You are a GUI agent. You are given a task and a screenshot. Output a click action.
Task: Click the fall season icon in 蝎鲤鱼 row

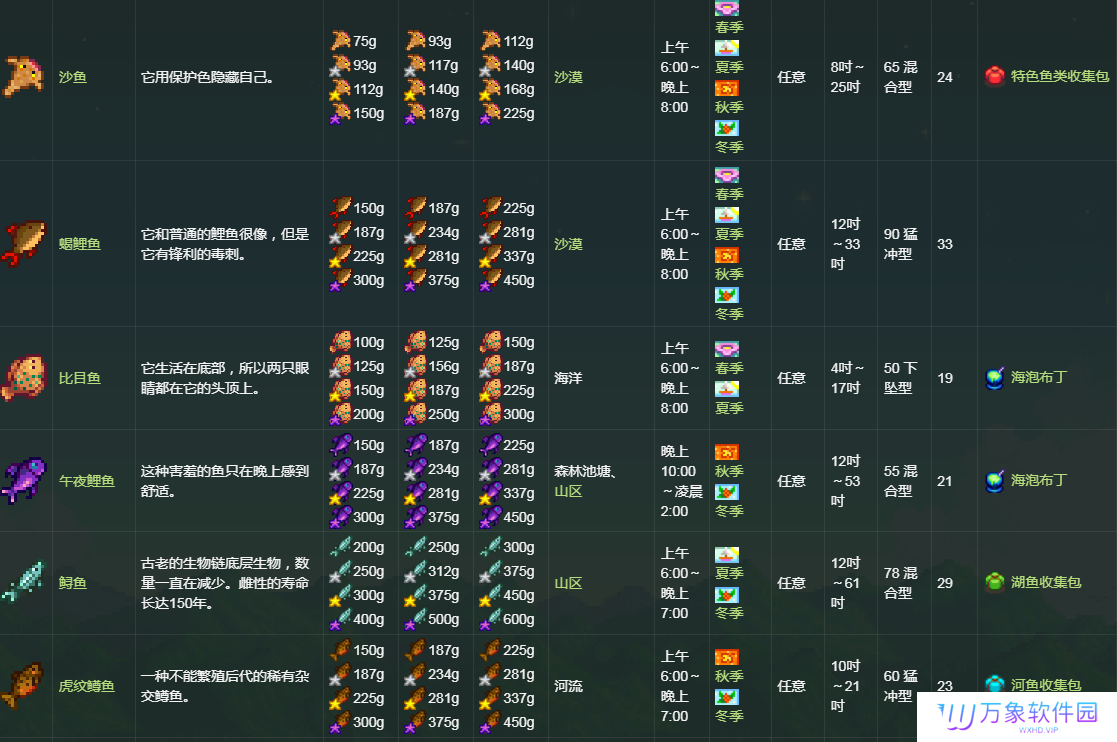click(727, 255)
